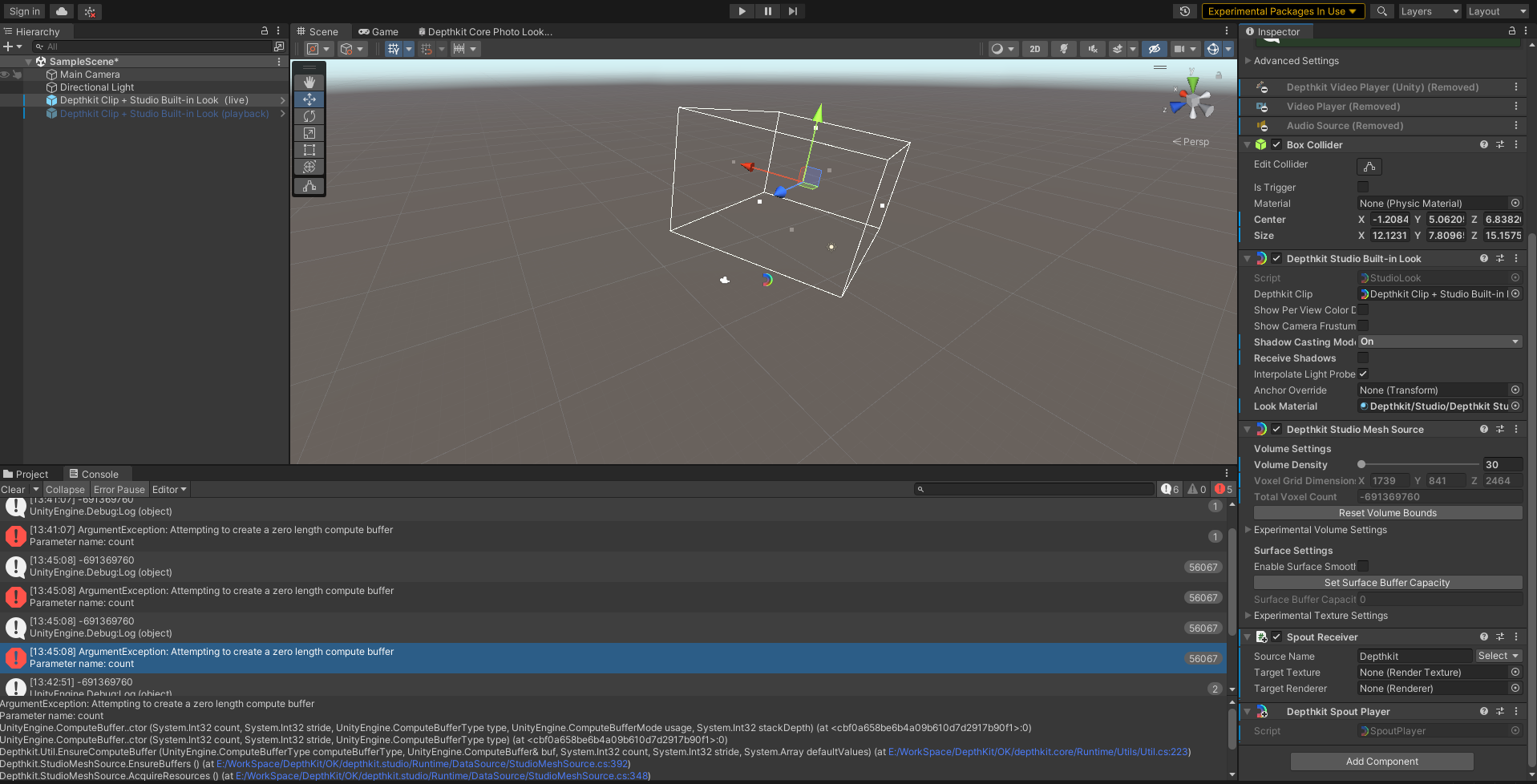This screenshot has width=1537, height=784.
Task: Open the Layers dropdown
Action: [1430, 11]
